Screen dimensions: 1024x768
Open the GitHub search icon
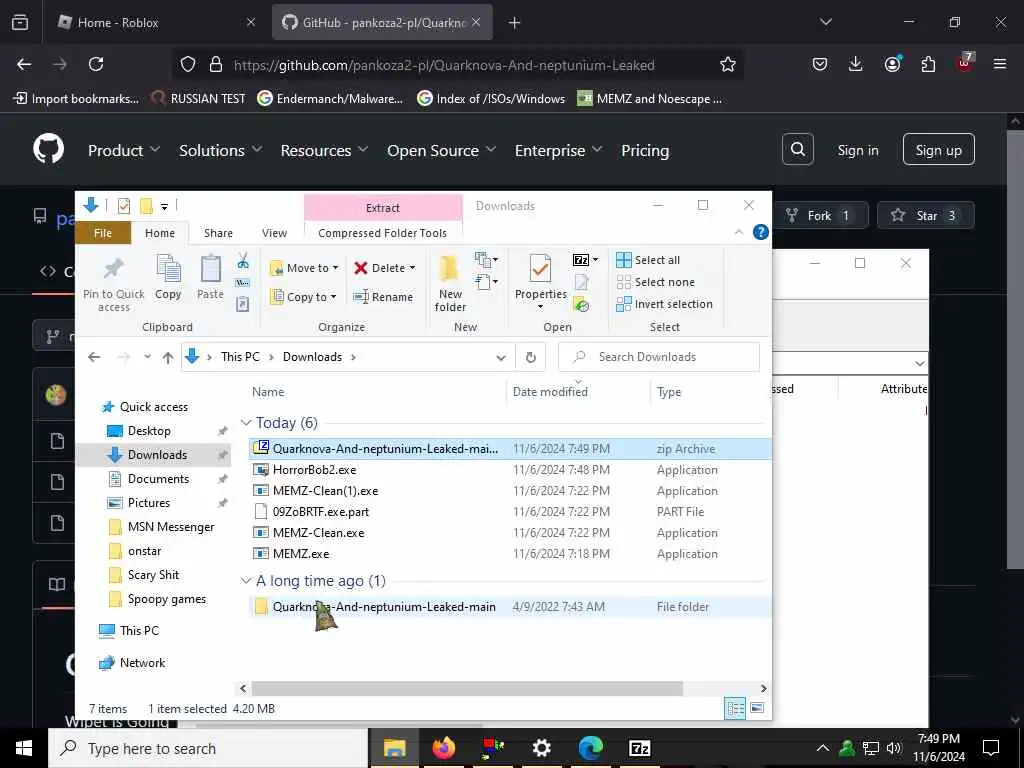(797, 150)
